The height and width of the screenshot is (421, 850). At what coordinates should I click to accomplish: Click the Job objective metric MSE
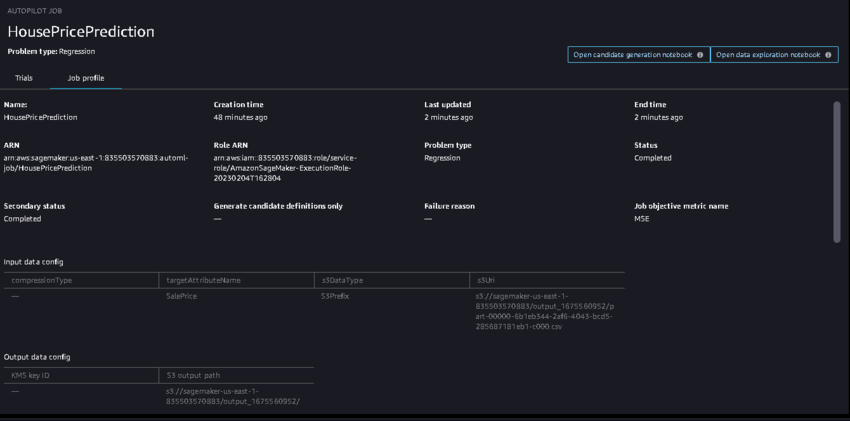click(642, 219)
